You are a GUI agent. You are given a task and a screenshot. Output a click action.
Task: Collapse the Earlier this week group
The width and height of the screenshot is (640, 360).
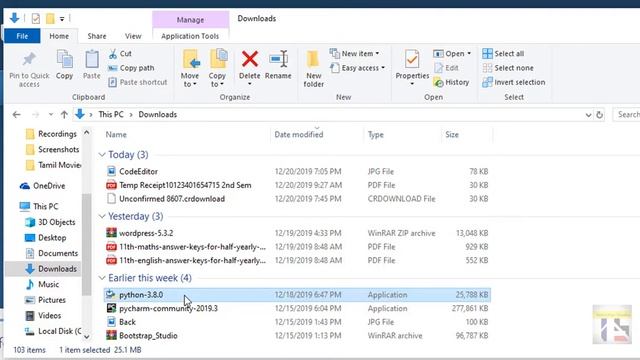[x=102, y=278]
